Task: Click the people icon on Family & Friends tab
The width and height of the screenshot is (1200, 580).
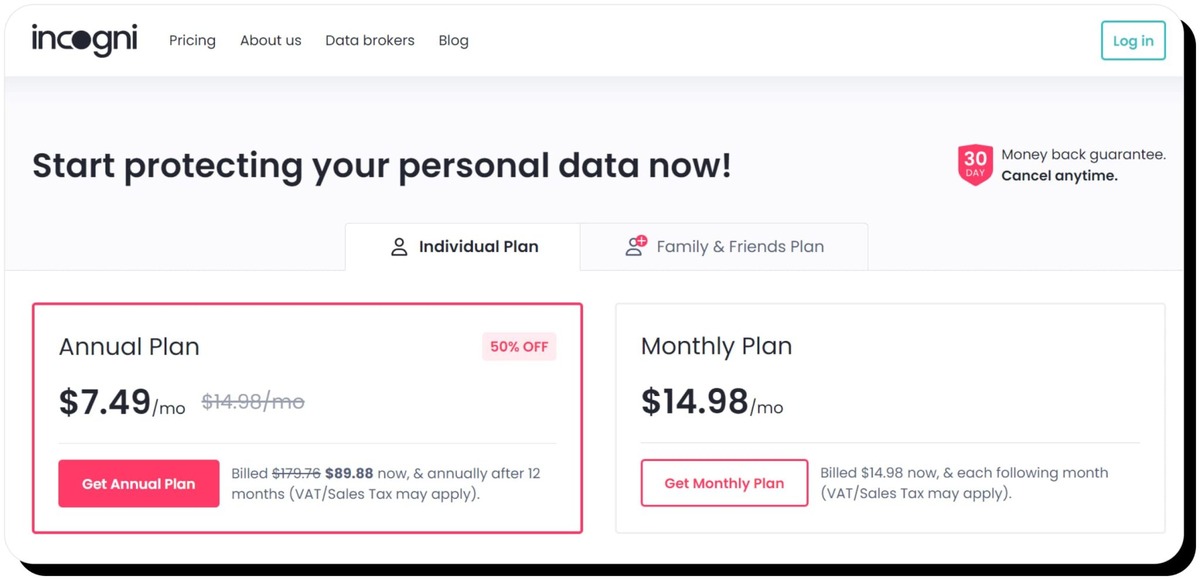Action: click(636, 246)
